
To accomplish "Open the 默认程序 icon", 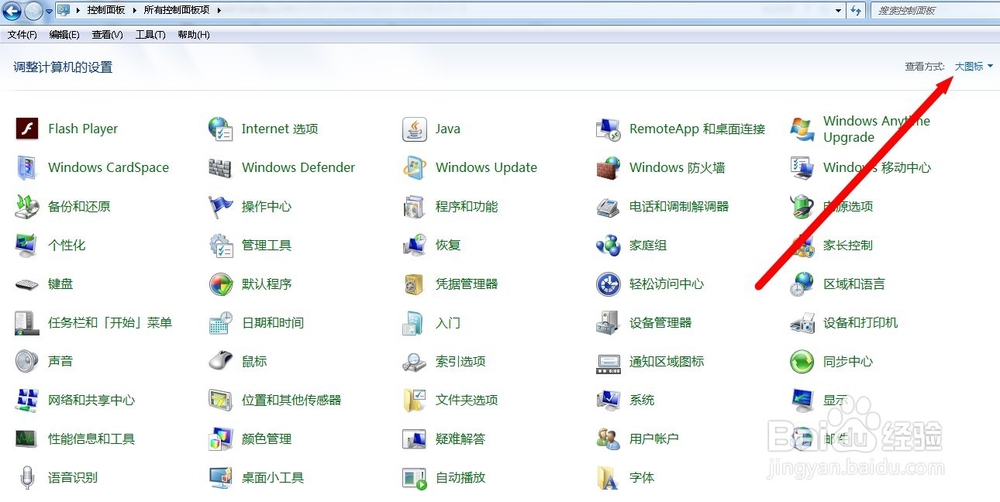I will tap(221, 284).
